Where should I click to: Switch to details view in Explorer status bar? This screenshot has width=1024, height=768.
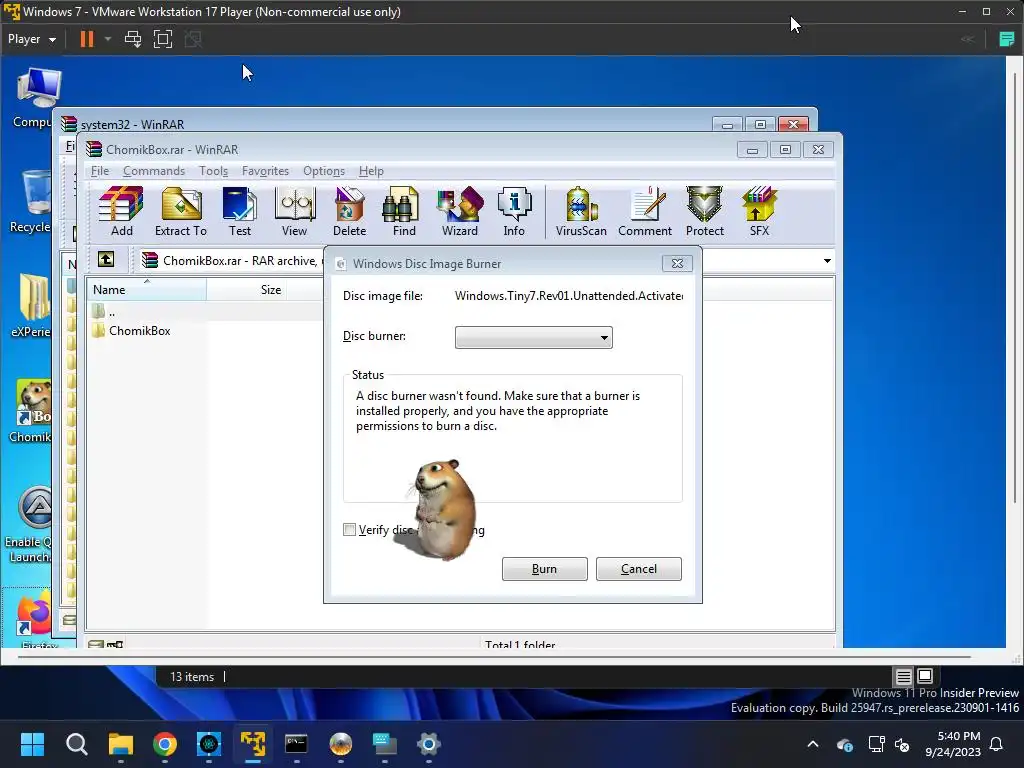click(903, 676)
